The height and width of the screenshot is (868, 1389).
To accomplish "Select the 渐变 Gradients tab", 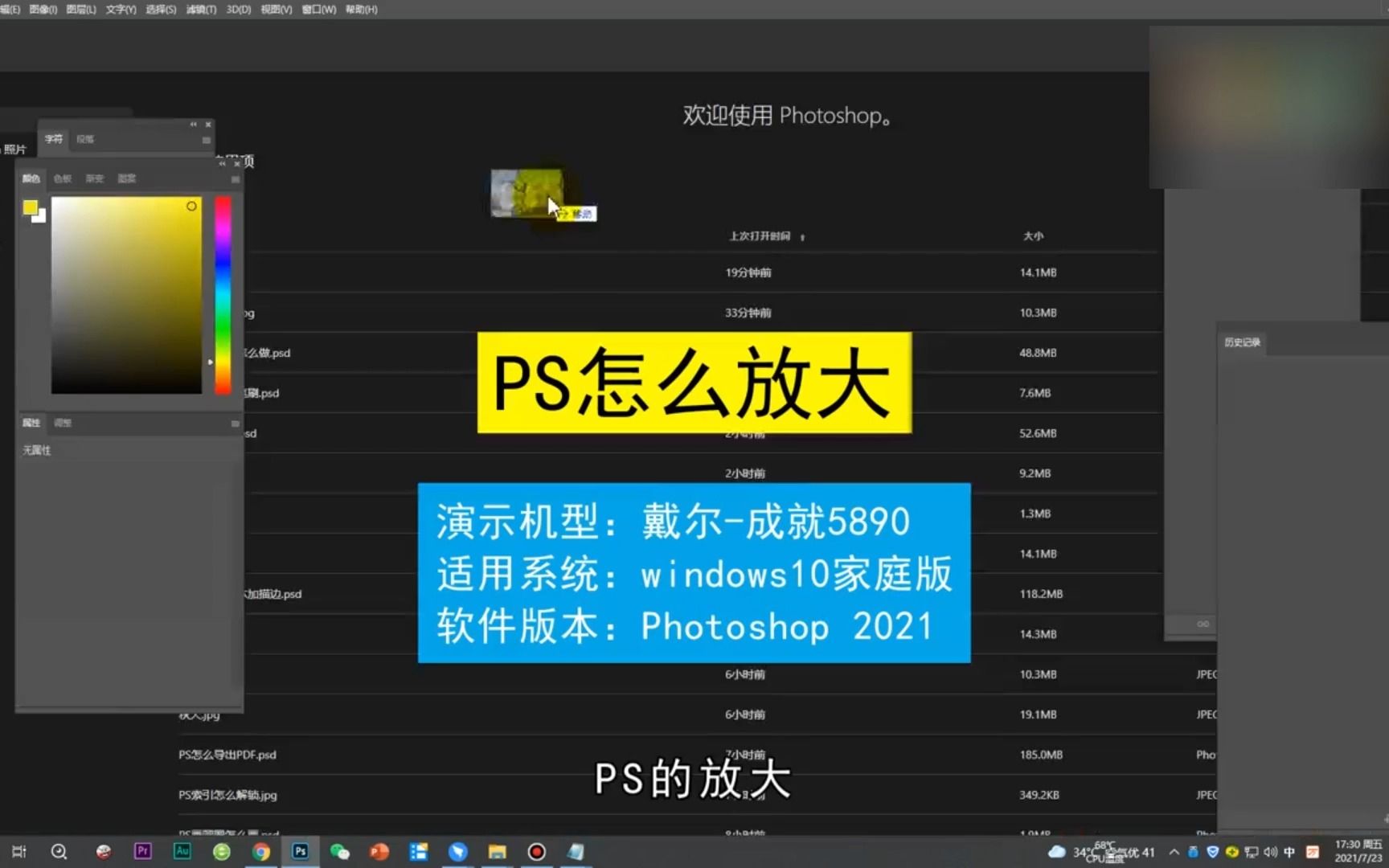I will [x=95, y=178].
